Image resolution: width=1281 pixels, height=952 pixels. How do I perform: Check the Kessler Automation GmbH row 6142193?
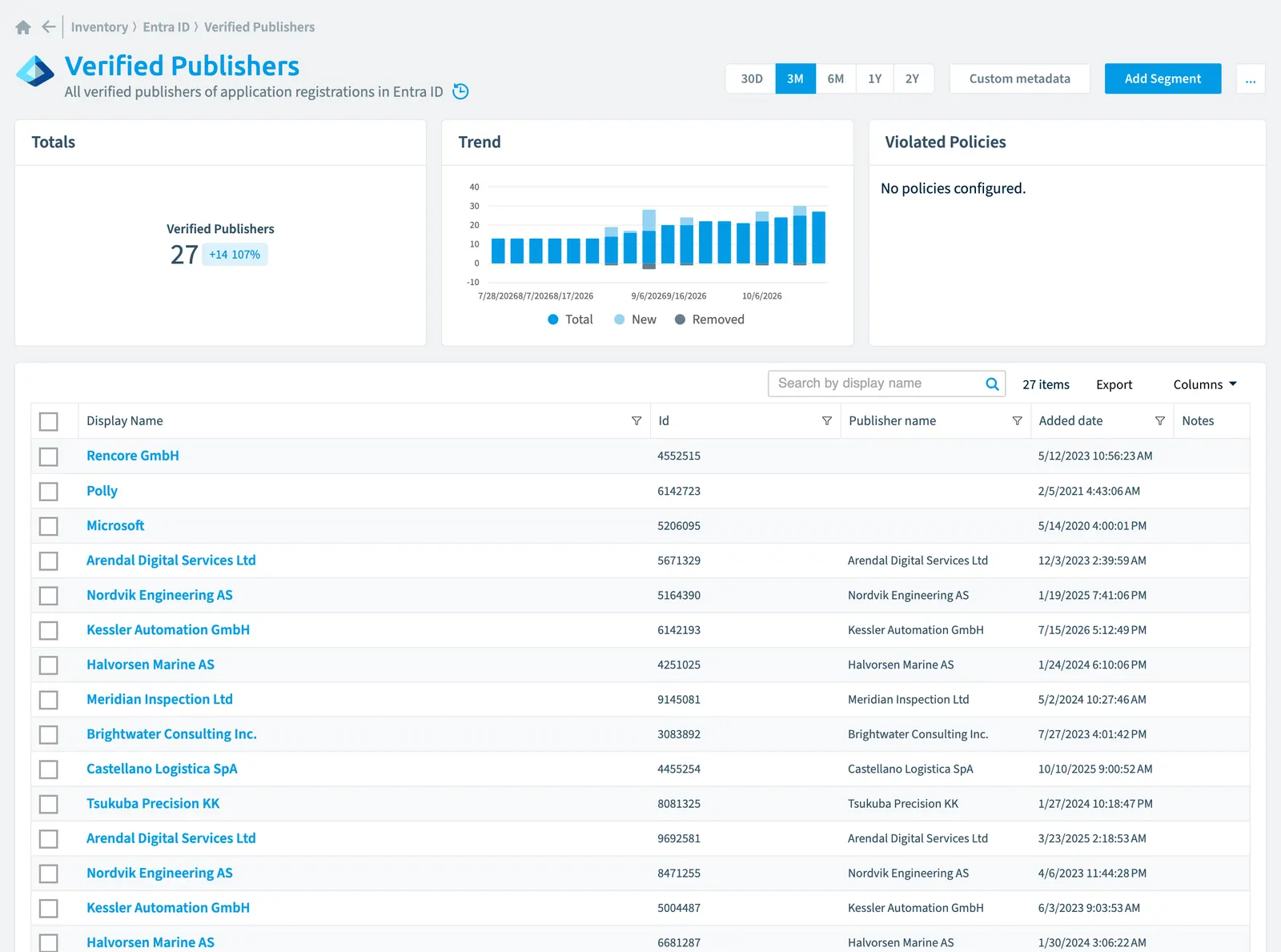49,630
